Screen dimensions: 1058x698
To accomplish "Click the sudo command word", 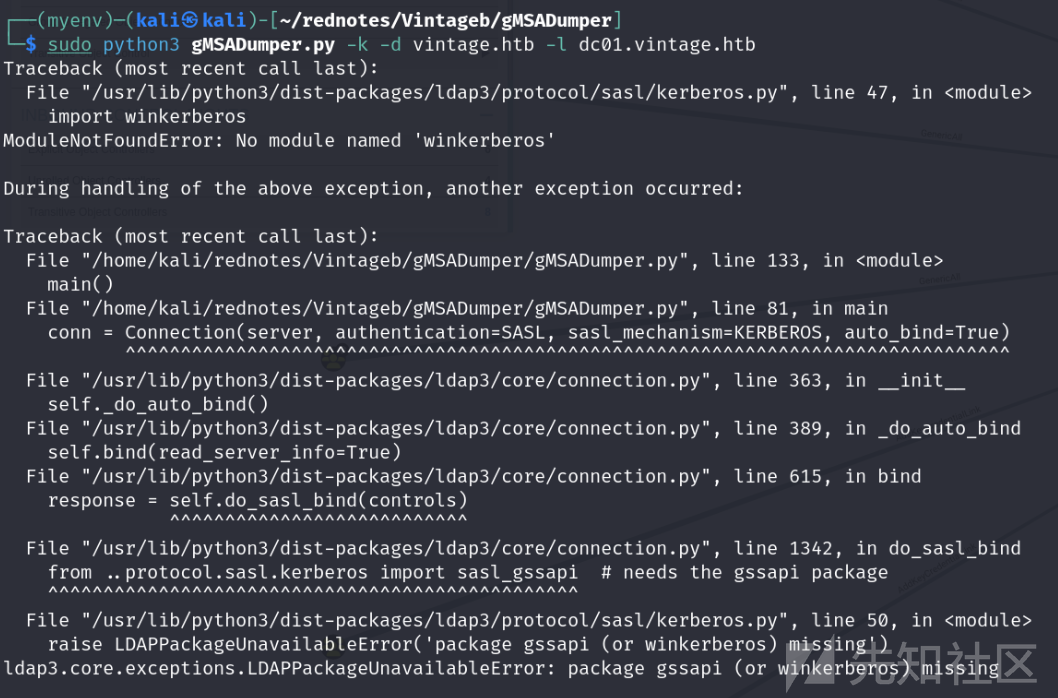I will [69, 45].
